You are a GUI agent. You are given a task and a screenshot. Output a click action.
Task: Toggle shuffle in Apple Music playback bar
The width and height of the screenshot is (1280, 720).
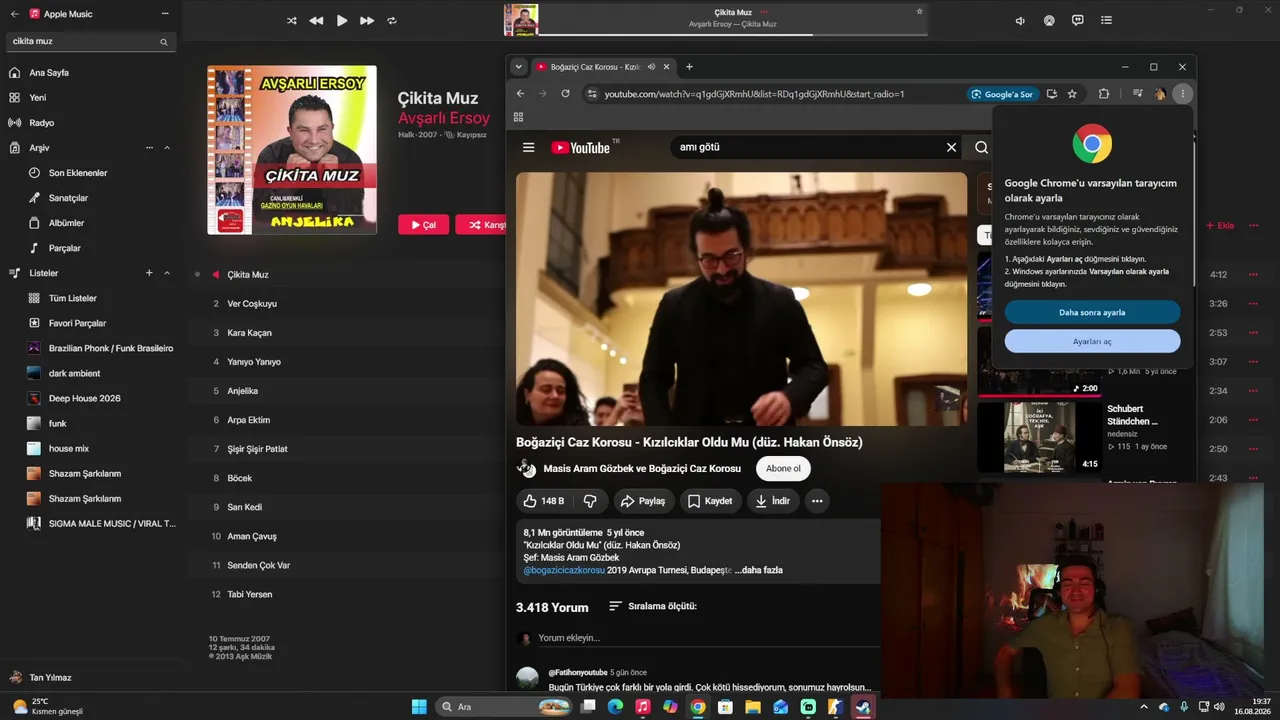tap(291, 20)
